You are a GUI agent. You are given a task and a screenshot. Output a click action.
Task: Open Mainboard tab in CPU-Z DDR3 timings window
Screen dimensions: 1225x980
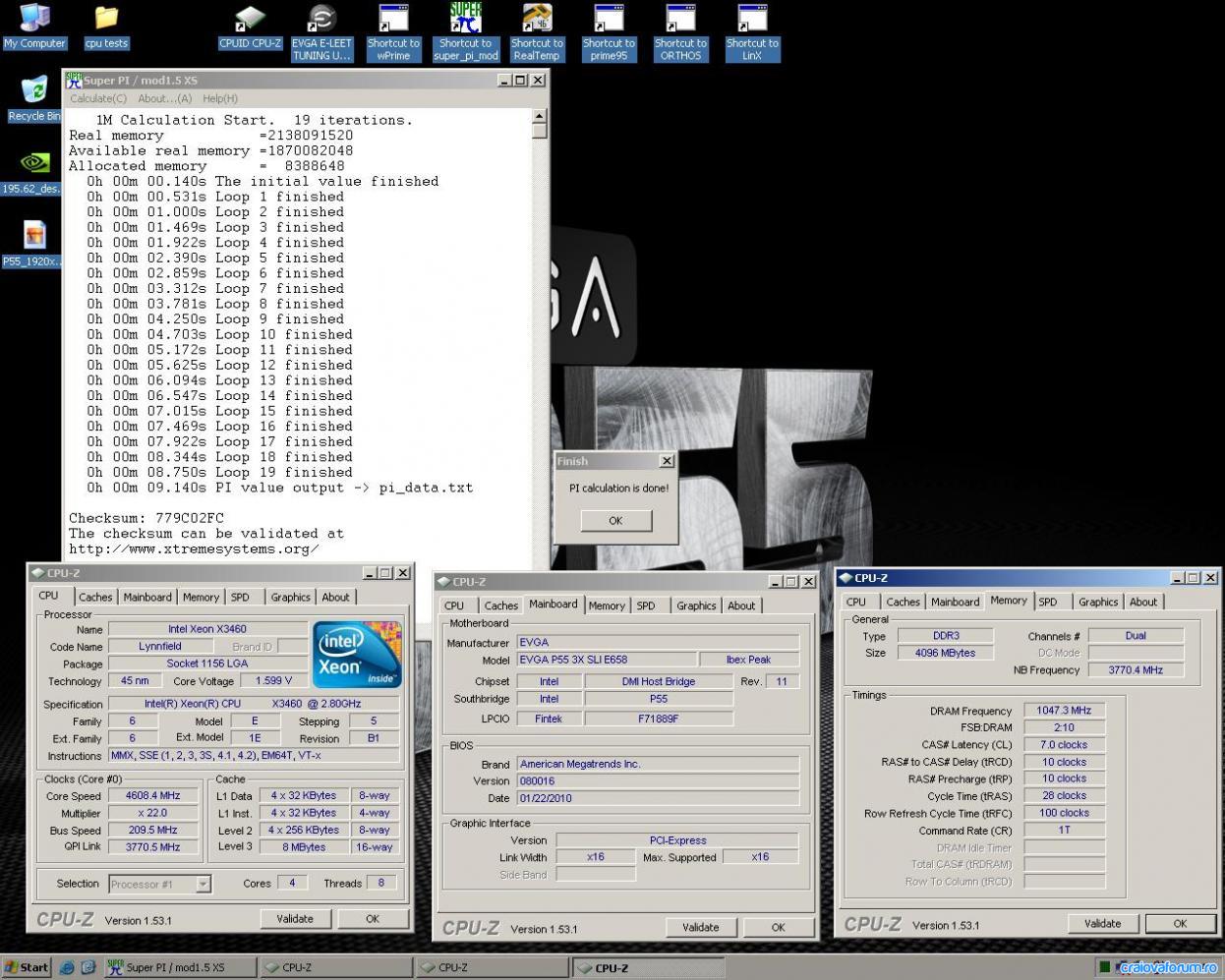click(956, 602)
